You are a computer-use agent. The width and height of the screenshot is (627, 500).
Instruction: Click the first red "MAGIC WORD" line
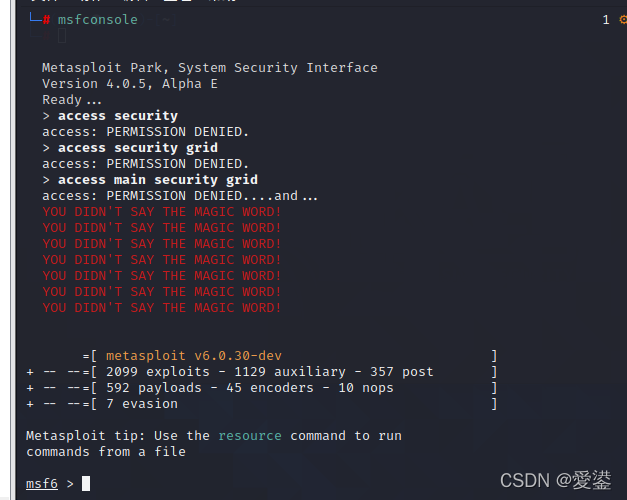click(x=162, y=212)
